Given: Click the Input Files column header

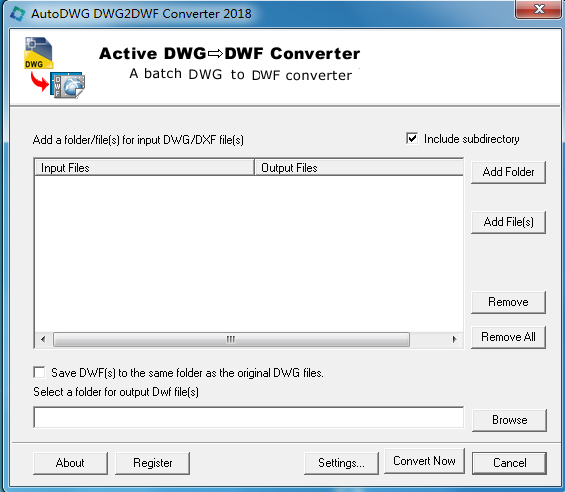Looking at the screenshot, I should click(144, 168).
